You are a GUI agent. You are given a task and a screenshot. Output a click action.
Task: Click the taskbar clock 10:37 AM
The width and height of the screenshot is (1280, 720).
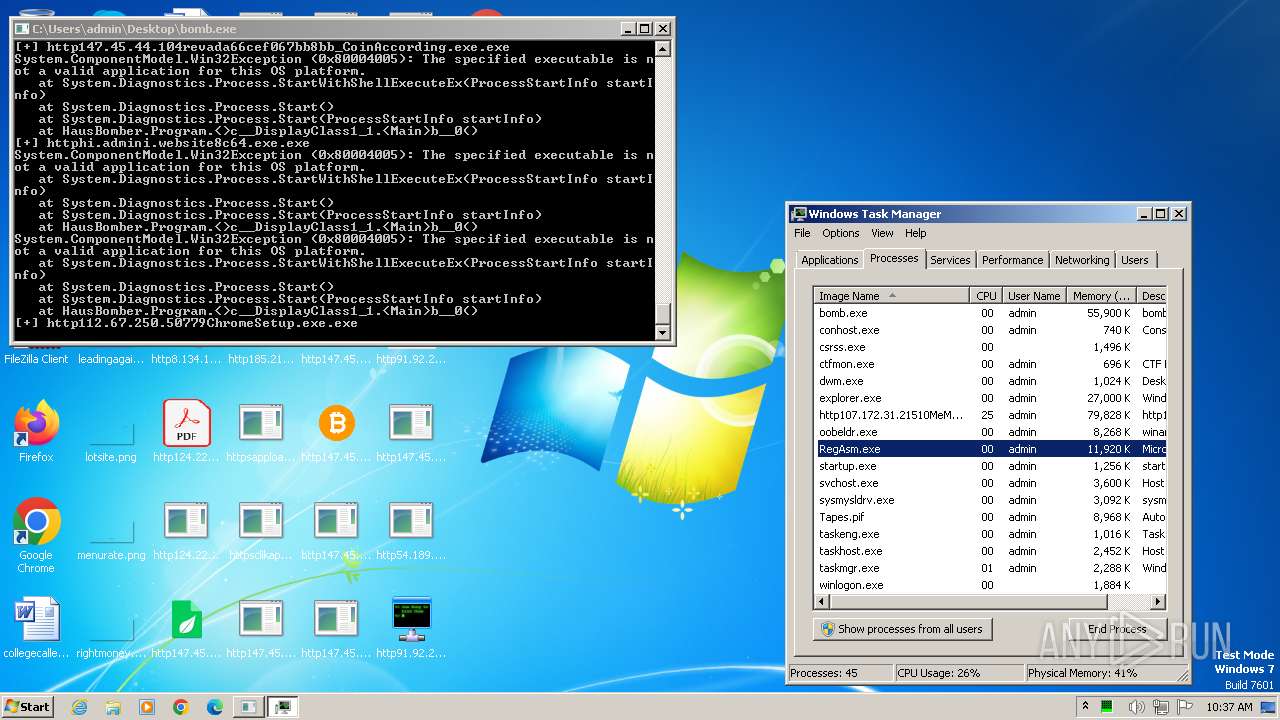click(x=1229, y=707)
